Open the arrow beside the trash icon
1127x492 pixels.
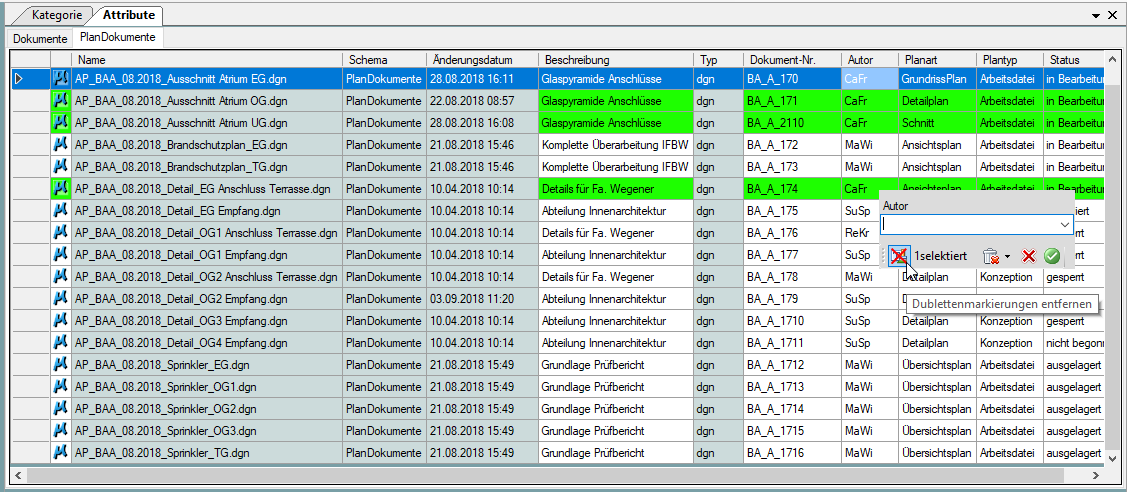[x=1008, y=256]
